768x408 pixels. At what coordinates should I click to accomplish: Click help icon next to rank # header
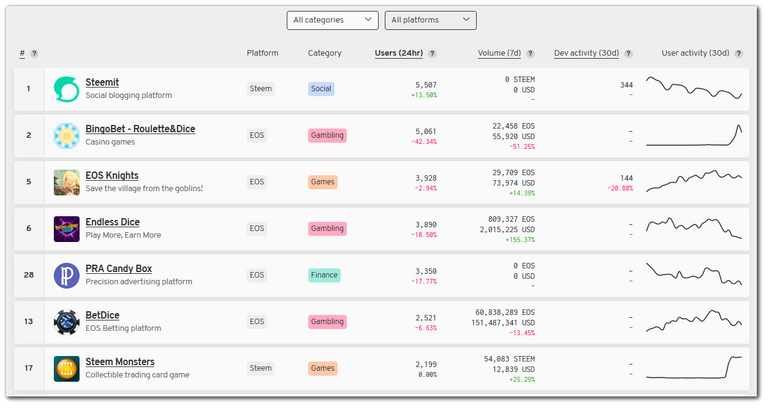pos(34,54)
